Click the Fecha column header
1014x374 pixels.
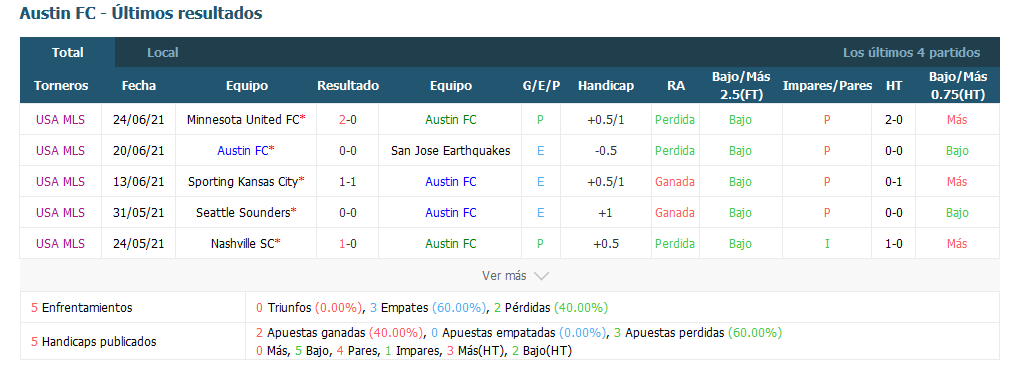tap(138, 86)
